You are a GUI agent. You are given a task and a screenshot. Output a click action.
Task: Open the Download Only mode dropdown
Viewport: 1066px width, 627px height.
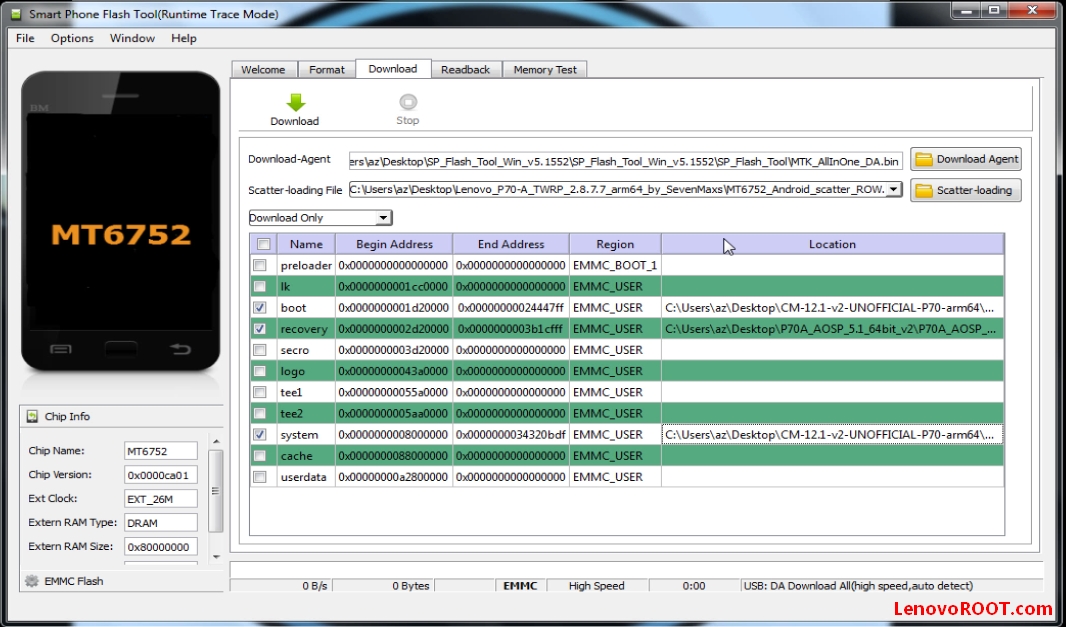[x=320, y=218]
